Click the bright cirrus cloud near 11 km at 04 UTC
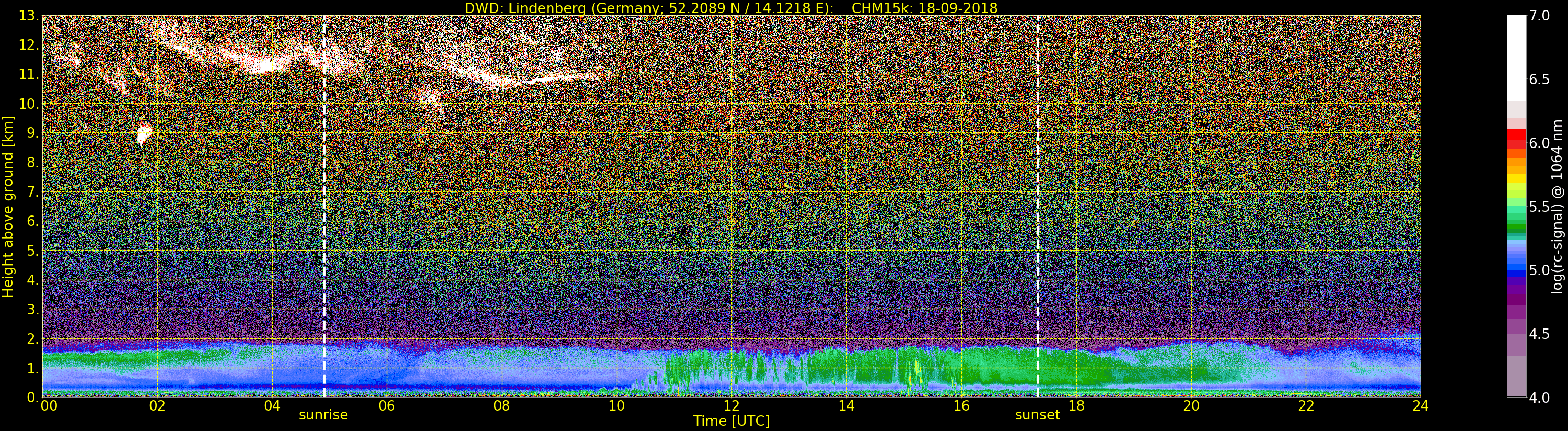The height and width of the screenshot is (431, 1568). pos(266,65)
